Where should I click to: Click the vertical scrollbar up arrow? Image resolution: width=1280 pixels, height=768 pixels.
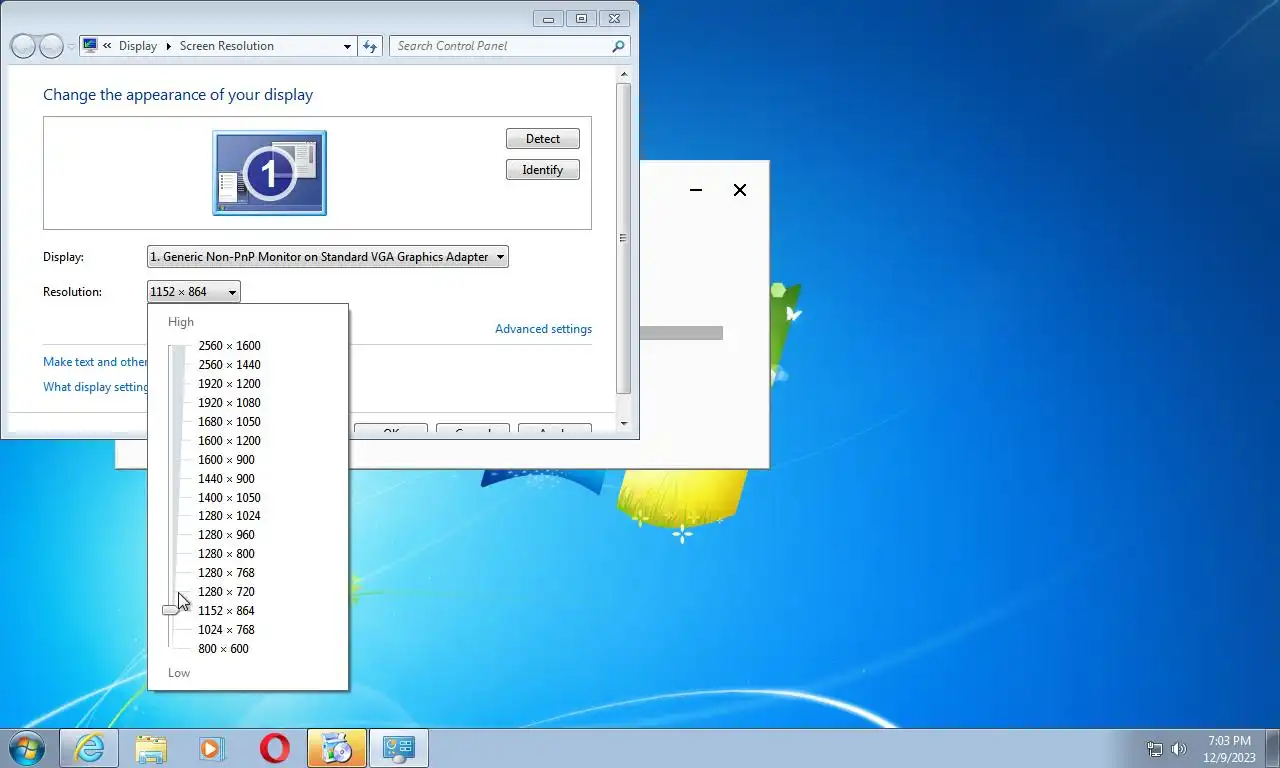624,74
